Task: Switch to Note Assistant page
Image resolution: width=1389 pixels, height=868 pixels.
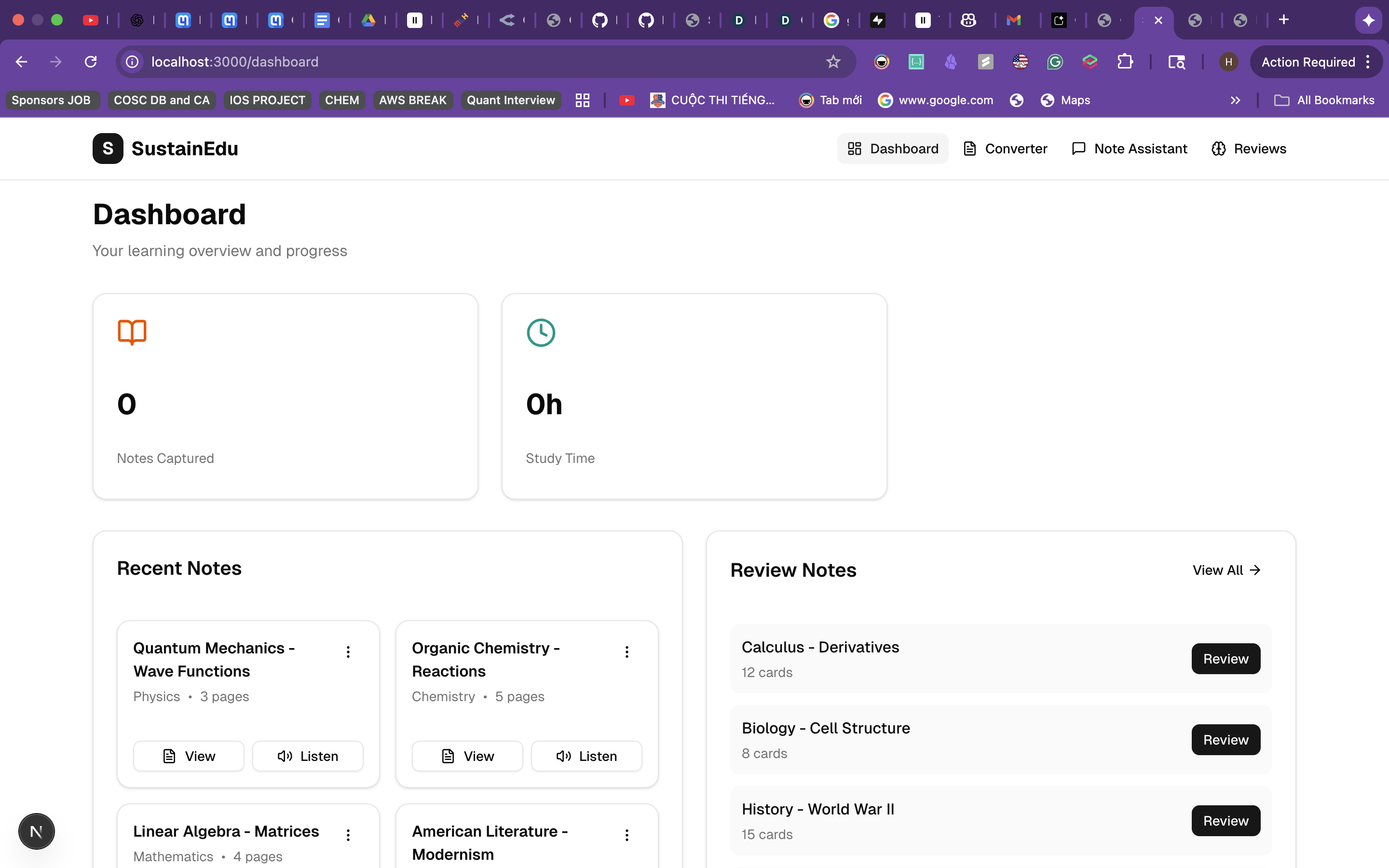Action: (1129, 149)
